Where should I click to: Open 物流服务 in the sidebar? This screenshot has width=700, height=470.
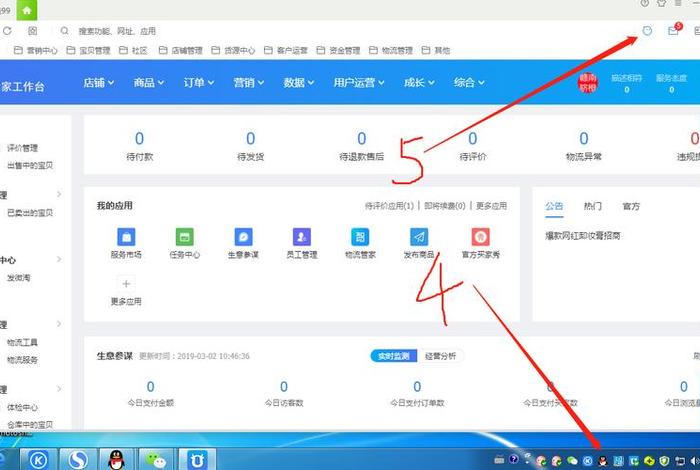tap(22, 360)
